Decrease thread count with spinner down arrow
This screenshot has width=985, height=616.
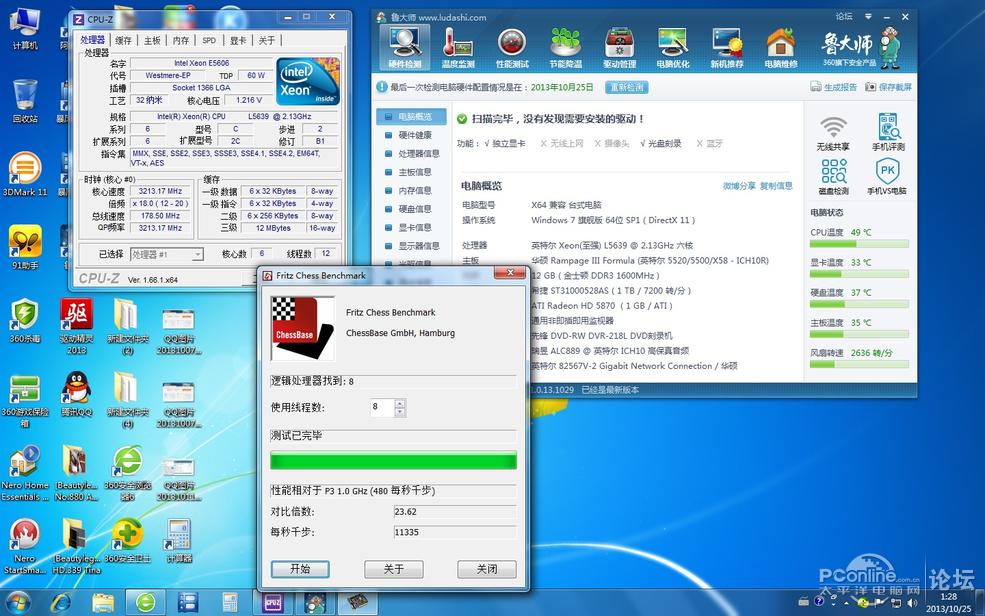pyautogui.click(x=400, y=413)
